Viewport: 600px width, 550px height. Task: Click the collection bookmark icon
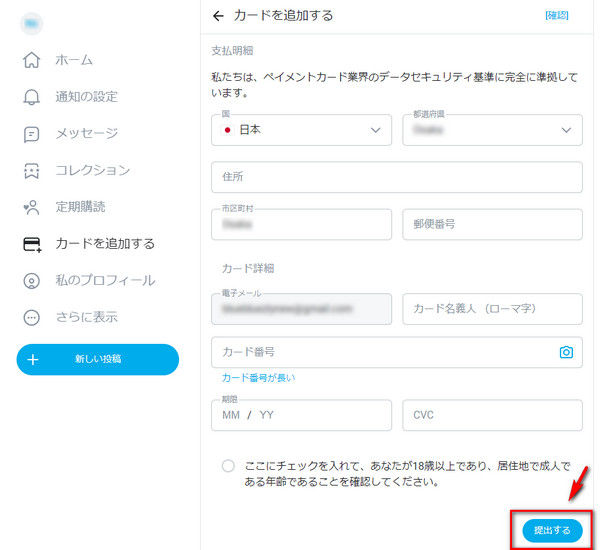click(32, 170)
